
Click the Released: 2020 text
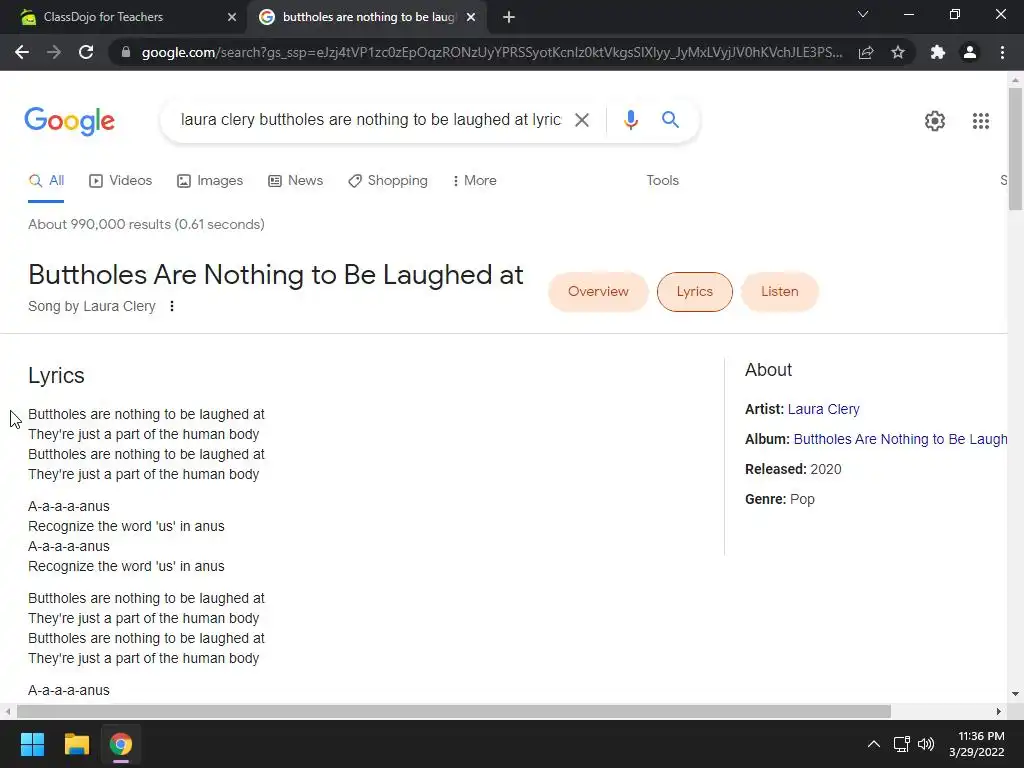click(x=793, y=470)
